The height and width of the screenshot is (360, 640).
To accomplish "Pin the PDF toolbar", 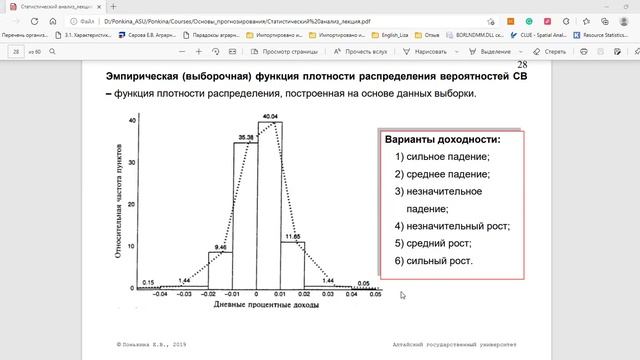I will (637, 51).
